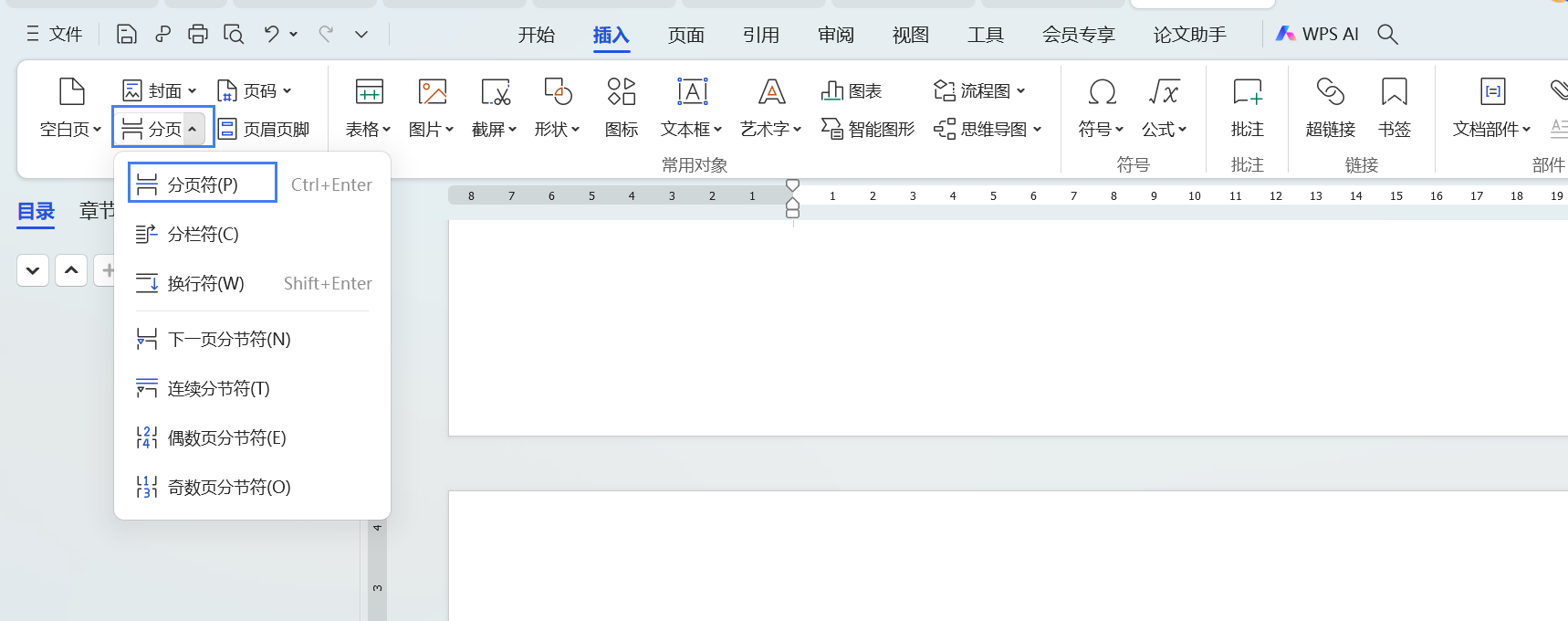Viewport: 1568px width, 621px height.
Task: Switch to the 开始 Home tab
Action: (x=537, y=35)
